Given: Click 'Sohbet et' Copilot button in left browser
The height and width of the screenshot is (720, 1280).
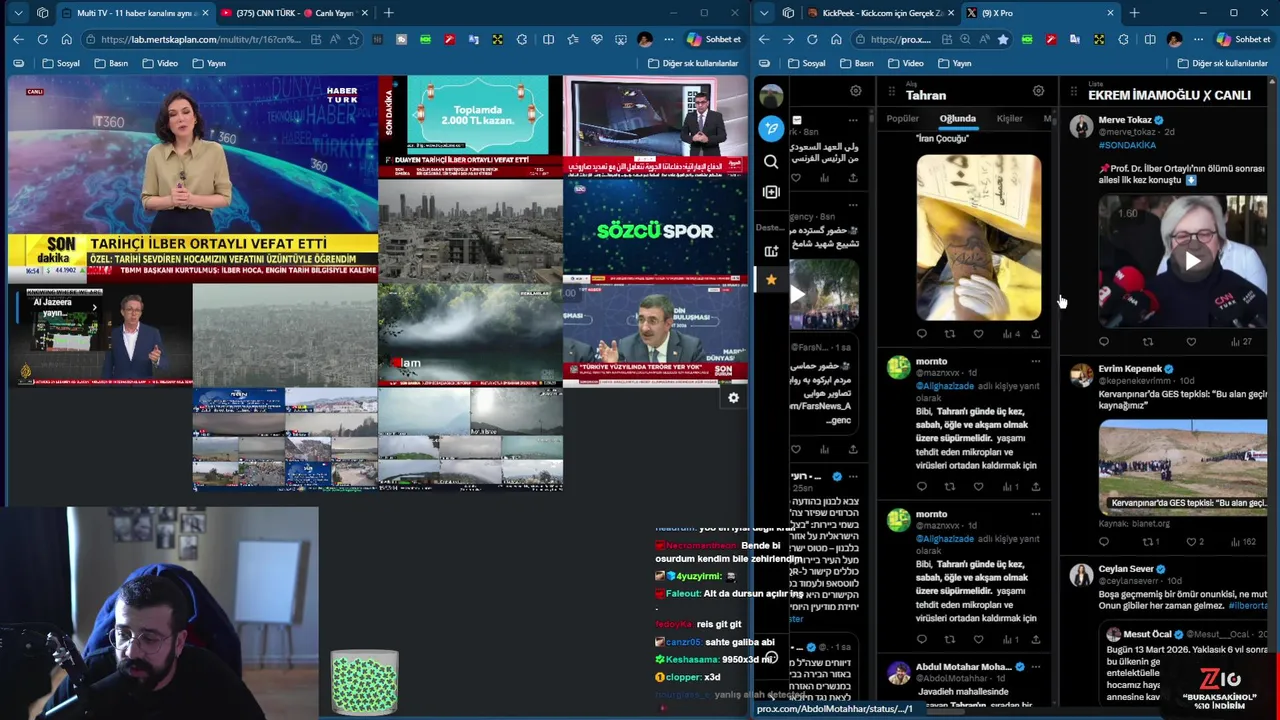Looking at the screenshot, I should point(713,39).
